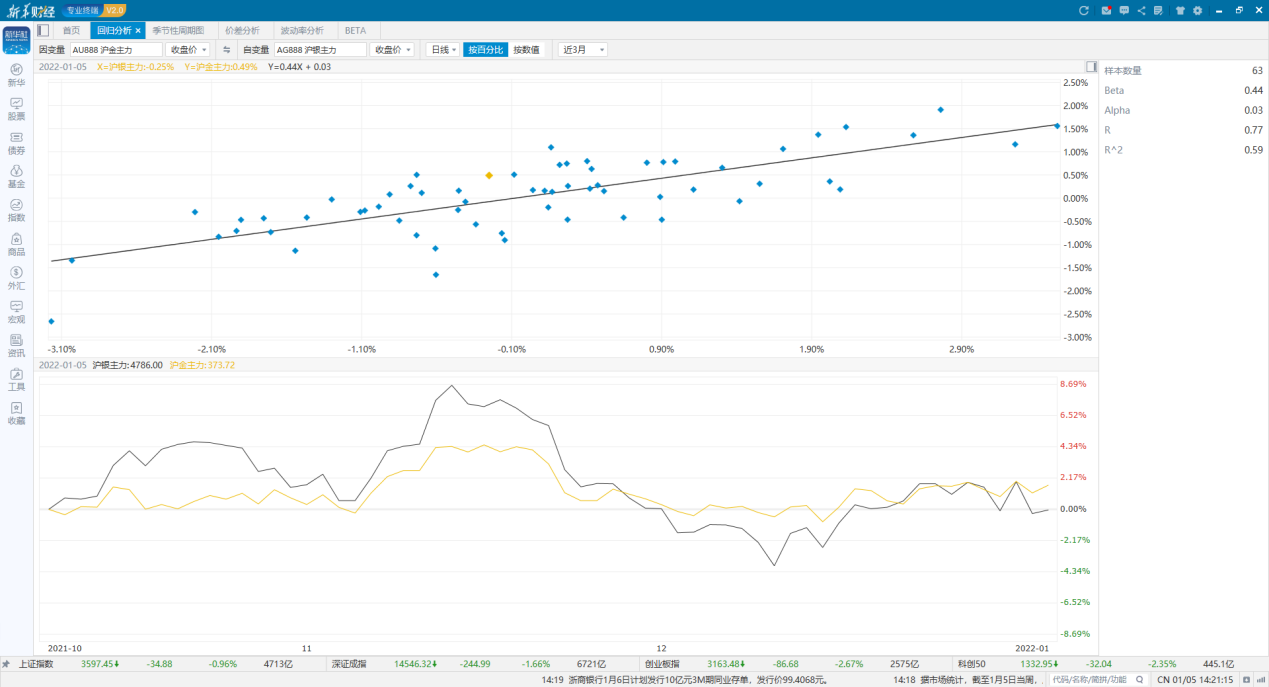The image size is (1269, 687).
Task: Open 债券 (Bonds) sidebar icon
Action: [16, 142]
